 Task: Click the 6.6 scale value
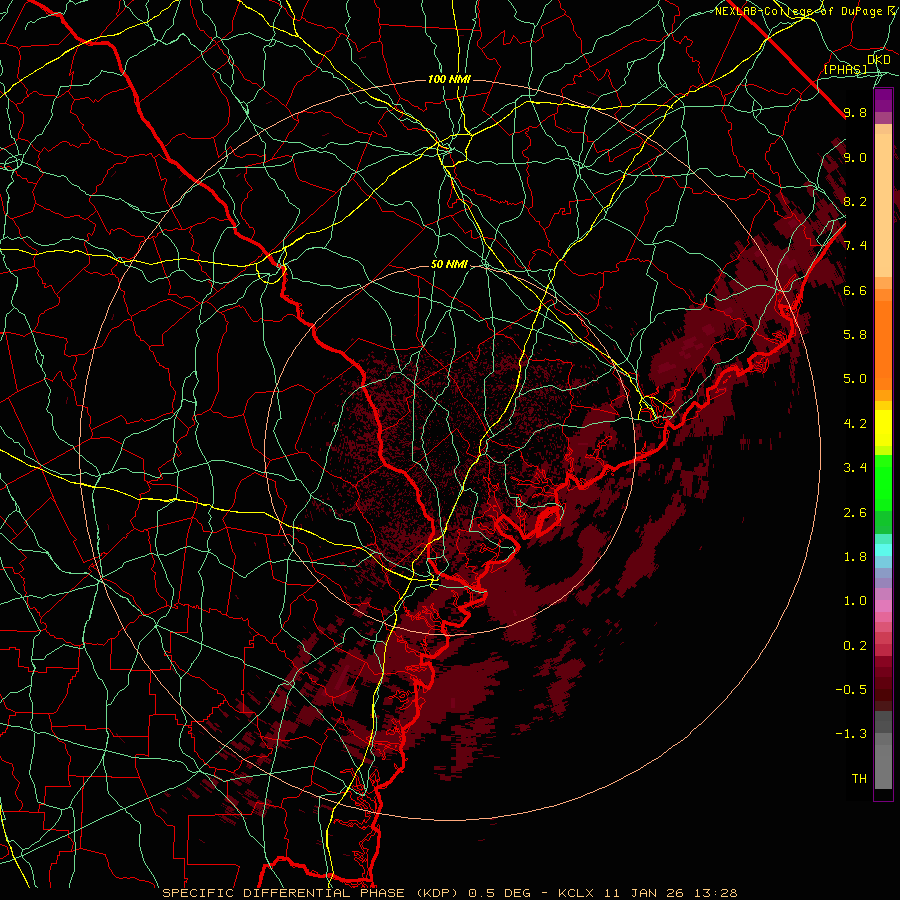pyautogui.click(x=855, y=290)
